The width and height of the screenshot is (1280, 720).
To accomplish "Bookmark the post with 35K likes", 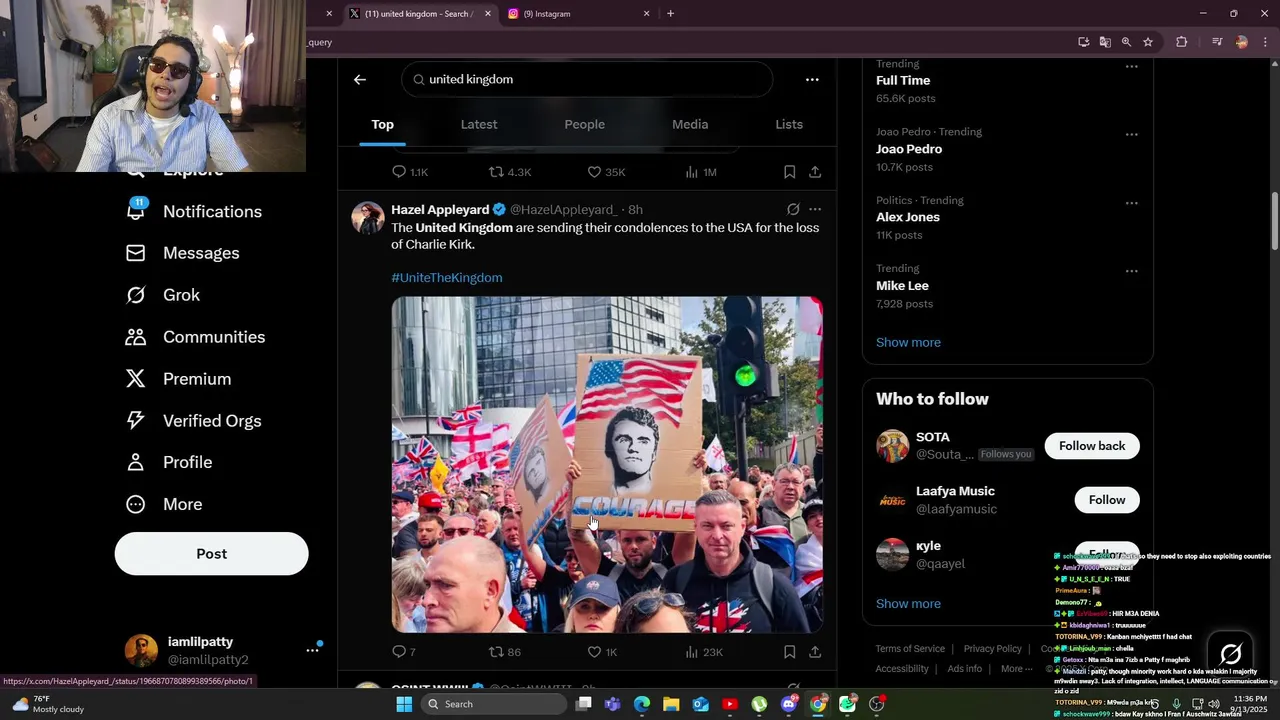I will point(789,172).
